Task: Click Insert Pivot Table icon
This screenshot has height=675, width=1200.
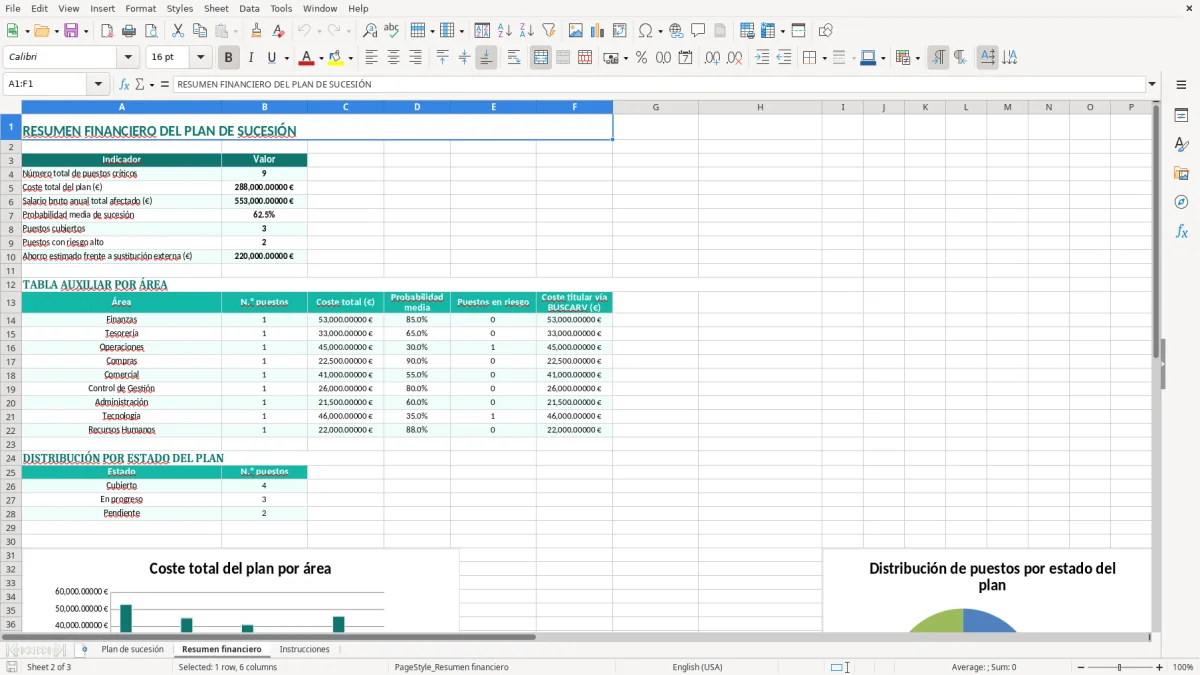Action: tap(620, 31)
